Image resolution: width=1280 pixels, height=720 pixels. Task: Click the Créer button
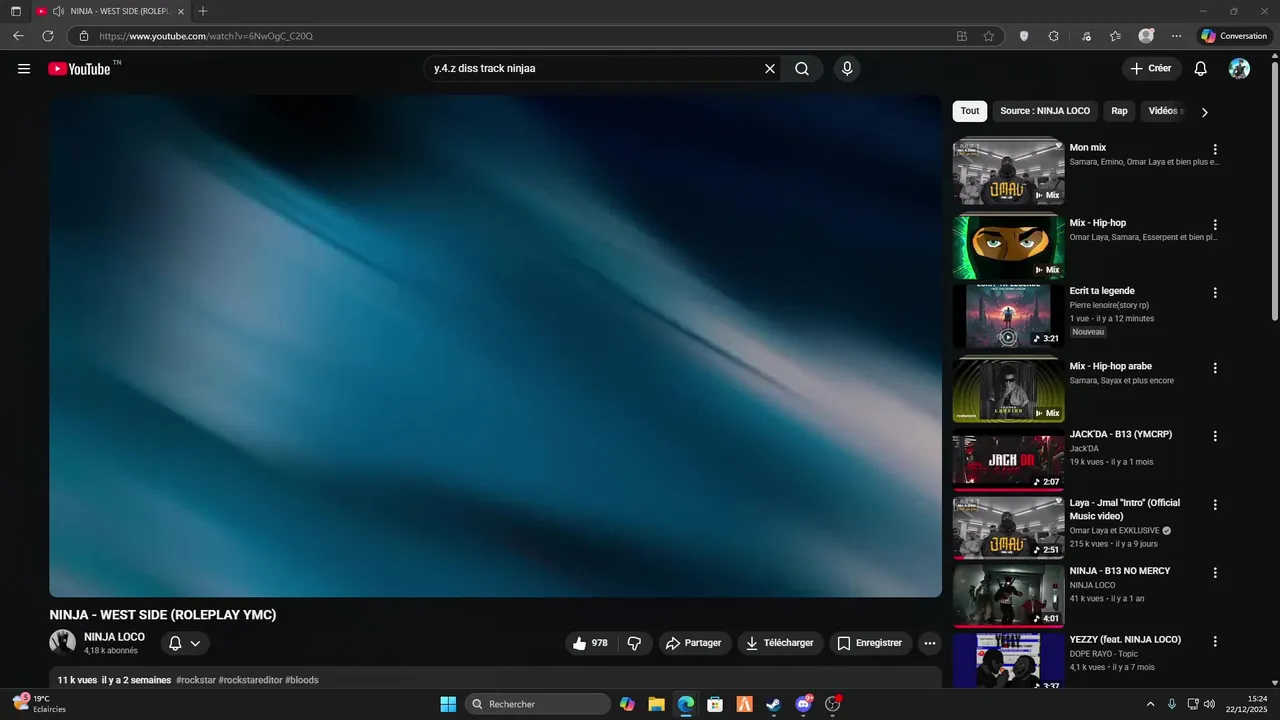pos(1151,69)
